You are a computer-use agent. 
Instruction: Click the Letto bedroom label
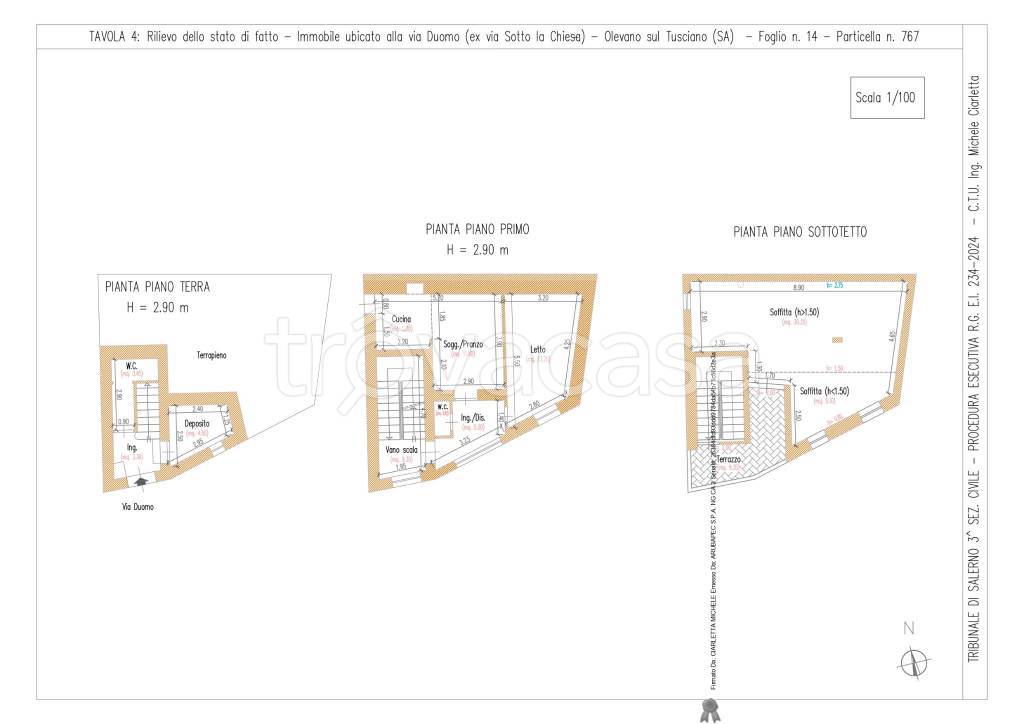[538, 349]
